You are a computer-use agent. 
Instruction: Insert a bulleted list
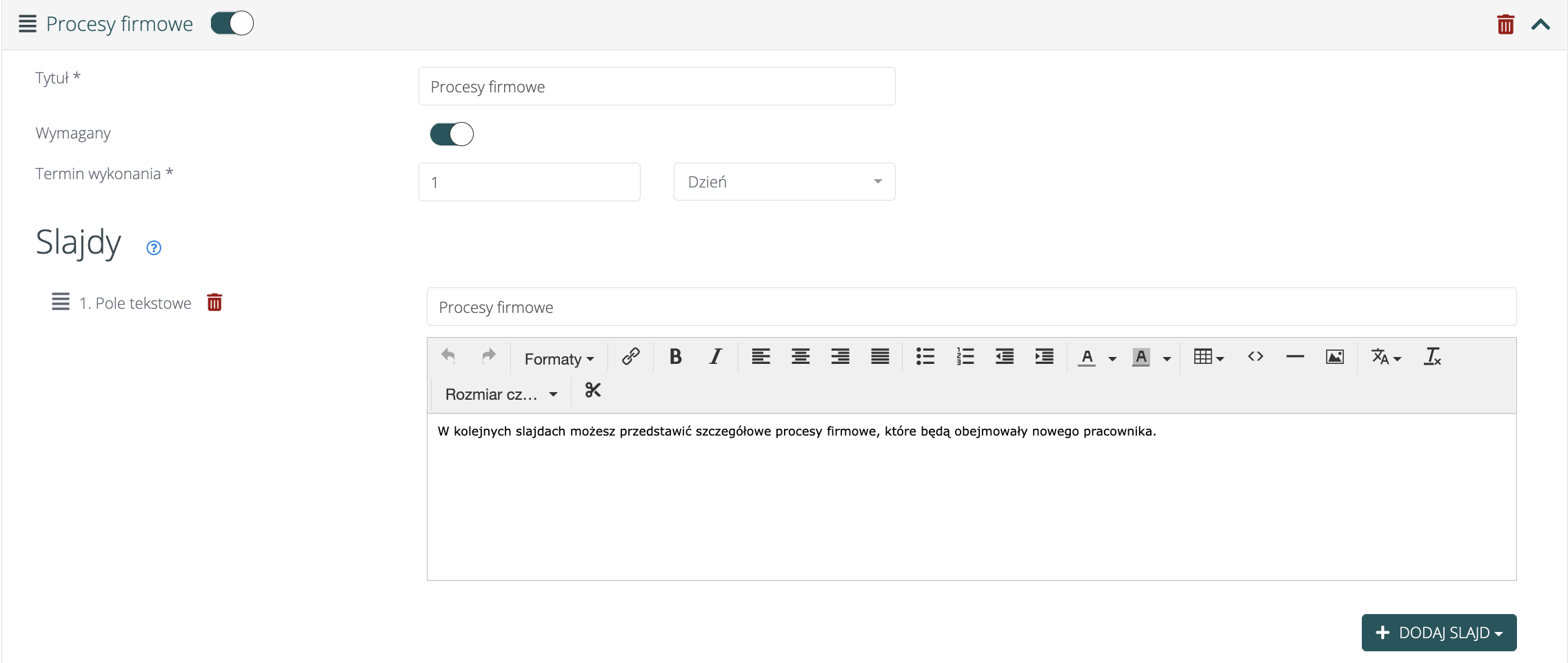[925, 356]
